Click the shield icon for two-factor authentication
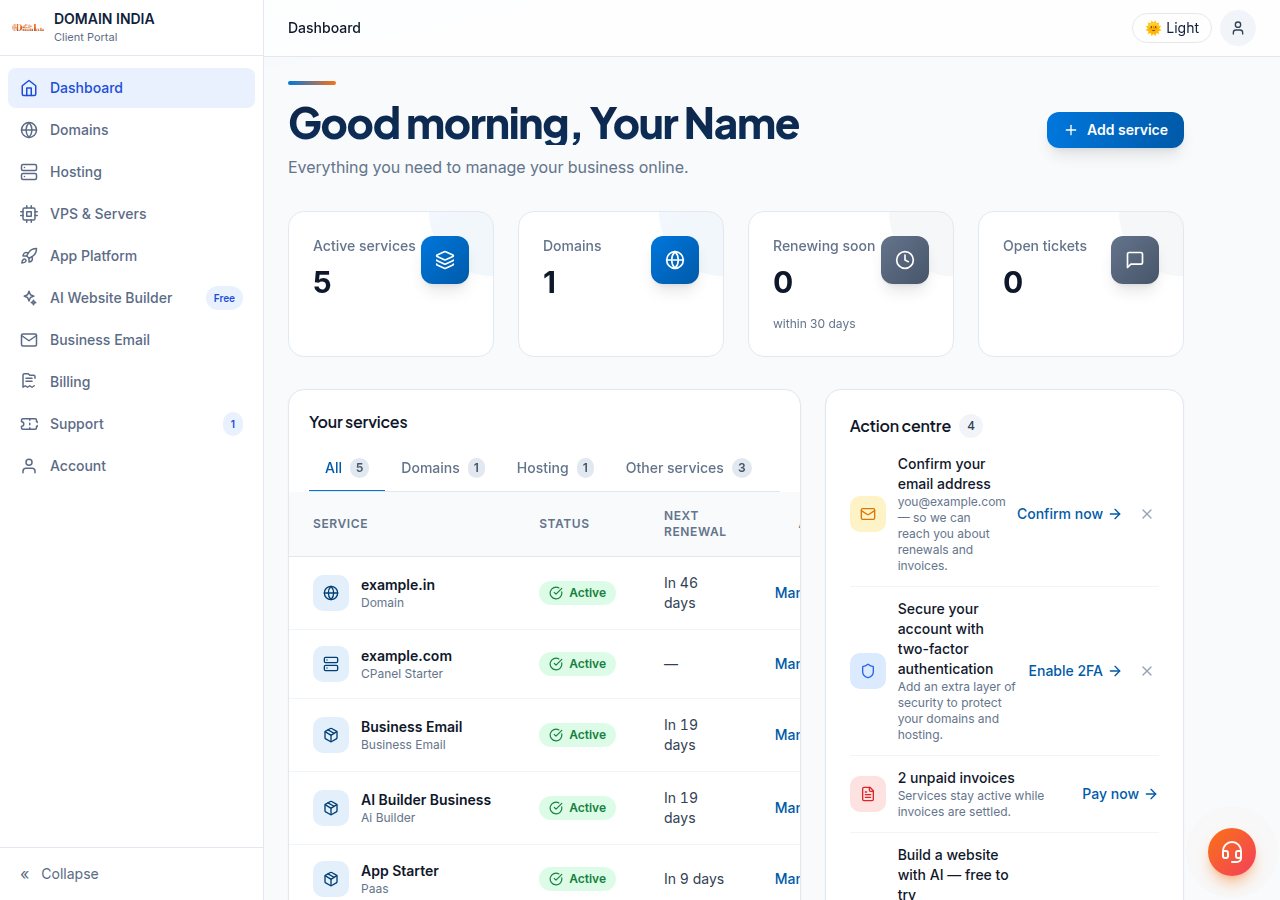Viewport: 1280px width, 900px height. [x=868, y=671]
